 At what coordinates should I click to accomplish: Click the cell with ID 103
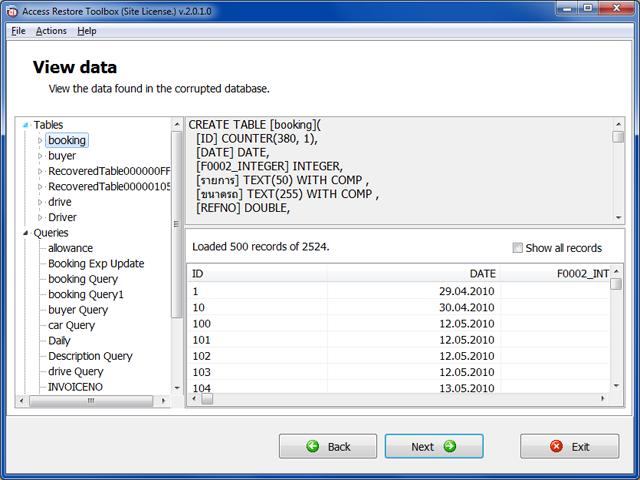click(257, 372)
